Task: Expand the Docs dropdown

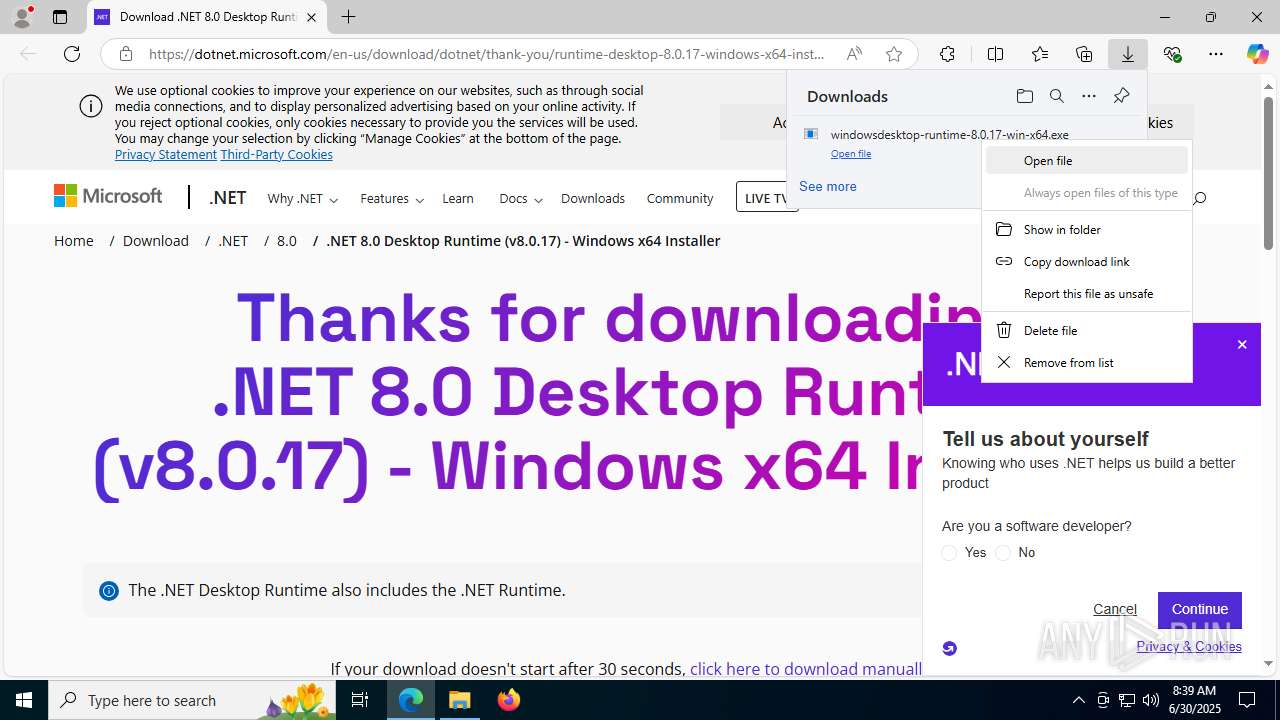Action: tap(520, 198)
